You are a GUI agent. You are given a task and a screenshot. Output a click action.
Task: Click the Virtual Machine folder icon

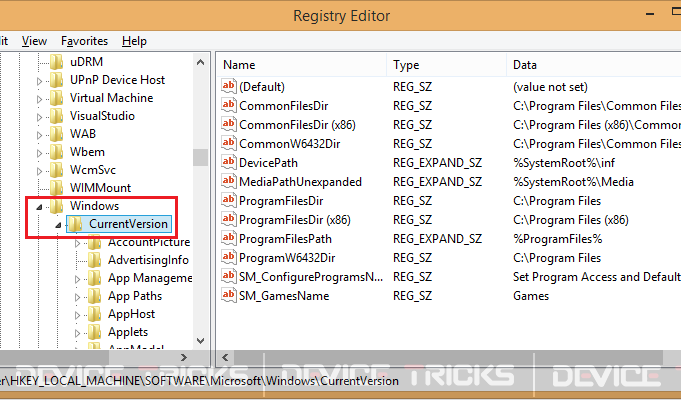56,98
